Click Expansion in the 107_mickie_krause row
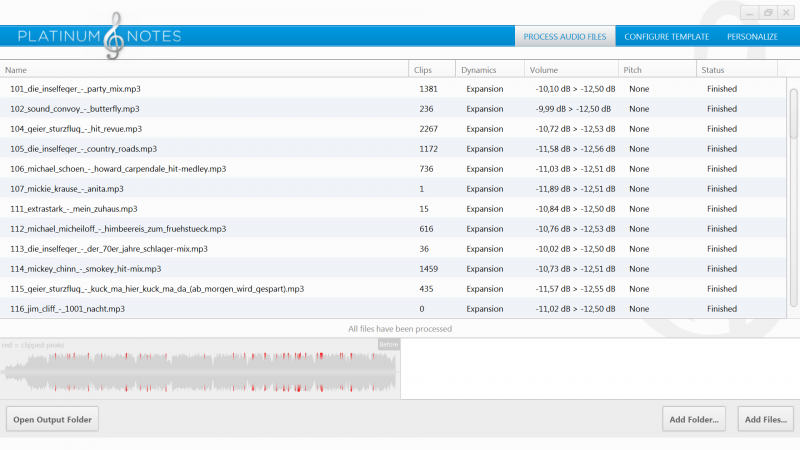 pyautogui.click(x=485, y=189)
